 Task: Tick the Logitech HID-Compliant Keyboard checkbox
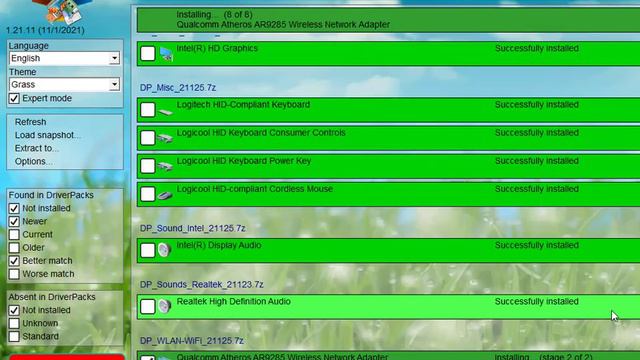pyautogui.click(x=148, y=110)
